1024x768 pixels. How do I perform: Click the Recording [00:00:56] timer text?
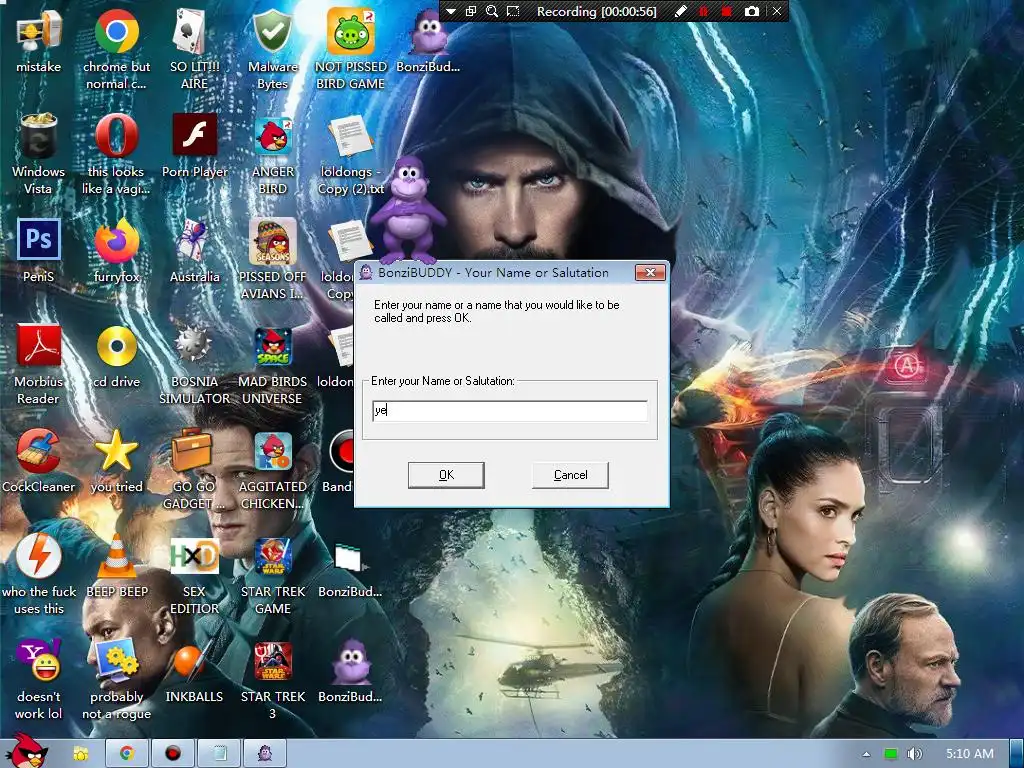point(596,12)
